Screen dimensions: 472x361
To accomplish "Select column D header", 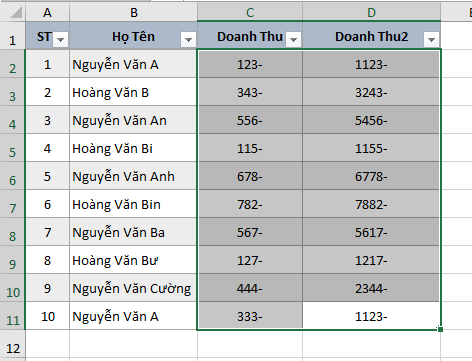I will tap(371, 13).
